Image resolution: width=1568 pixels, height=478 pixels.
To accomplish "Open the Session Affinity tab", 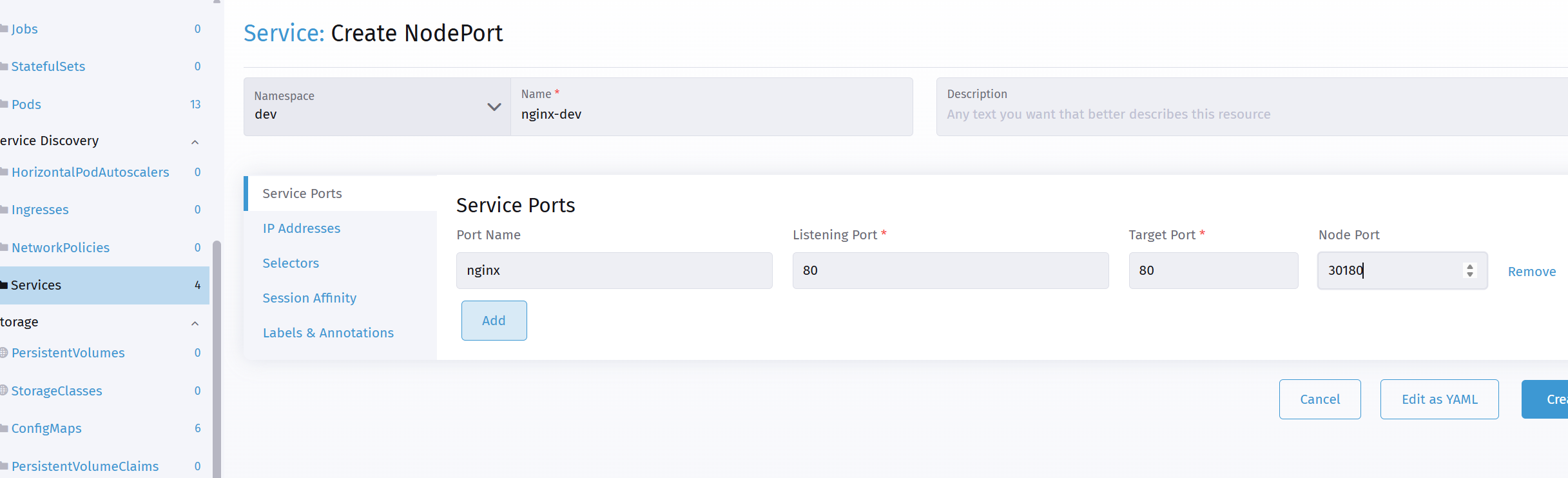I will pyautogui.click(x=309, y=298).
